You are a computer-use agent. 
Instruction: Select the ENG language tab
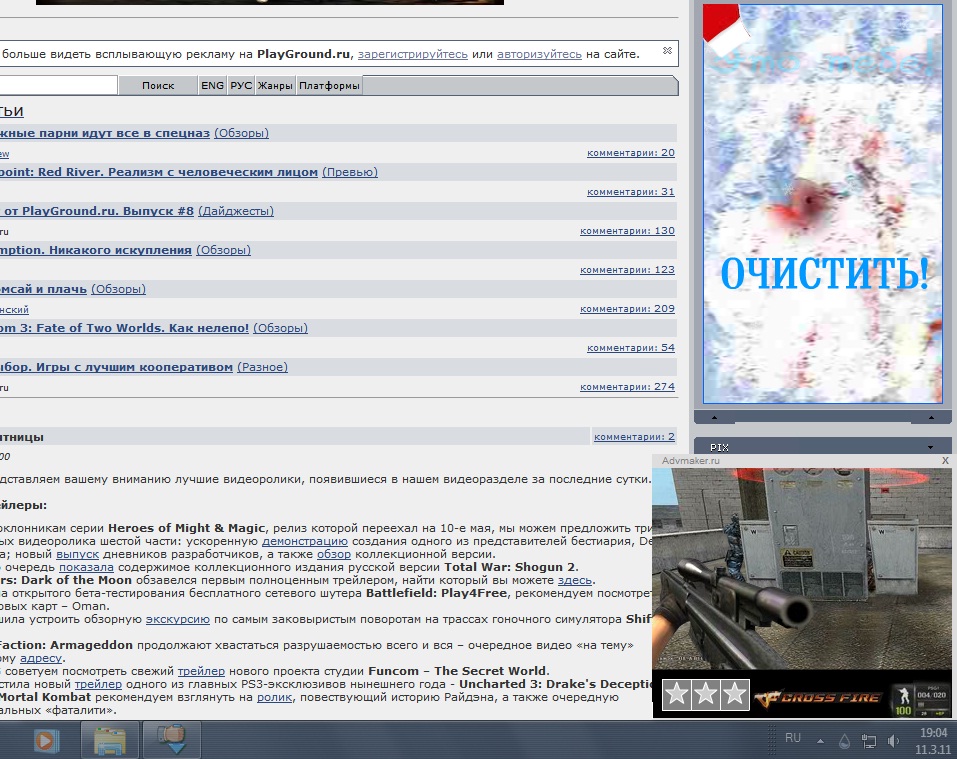coord(212,86)
